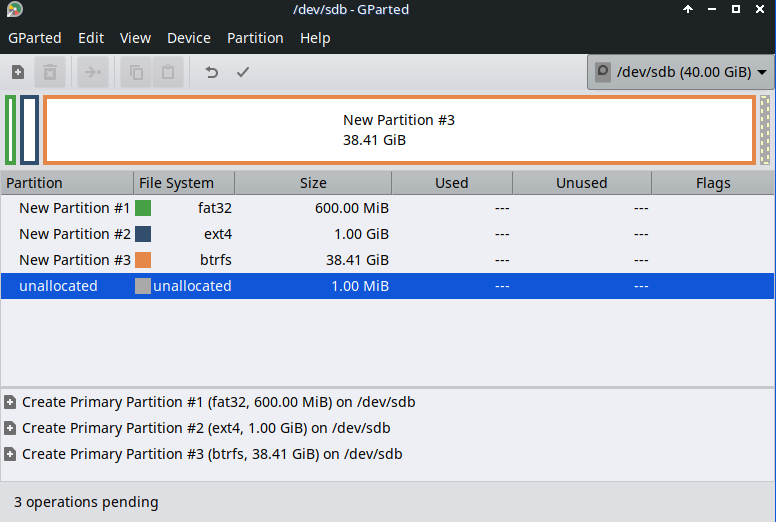The height and width of the screenshot is (522, 776).
Task: Open the Help menu
Action: coord(315,38)
